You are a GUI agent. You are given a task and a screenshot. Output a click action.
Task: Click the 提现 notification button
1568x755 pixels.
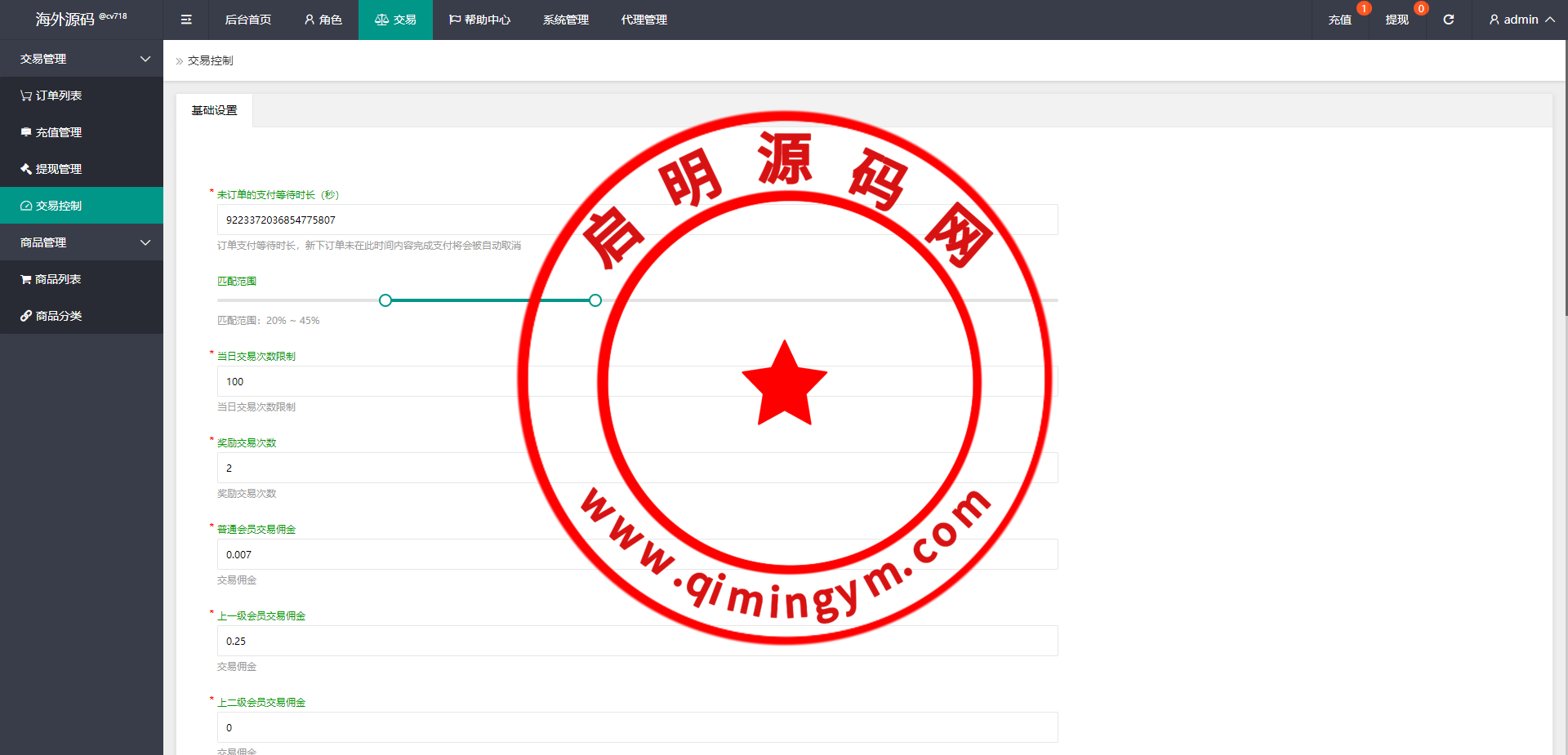pos(1396,20)
